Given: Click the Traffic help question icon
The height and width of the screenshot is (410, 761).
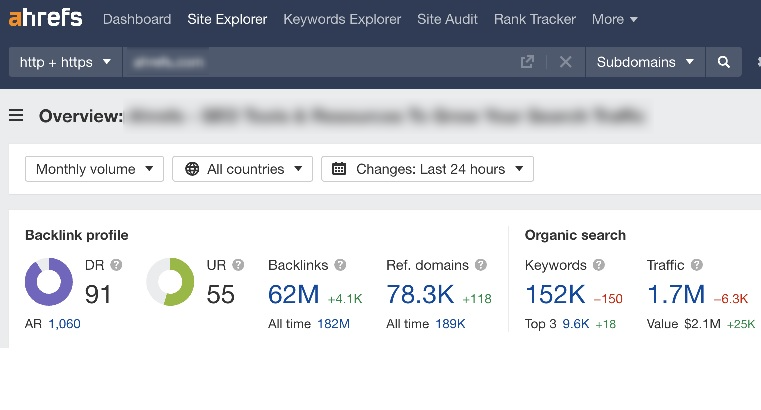Looking at the screenshot, I should pos(696,265).
